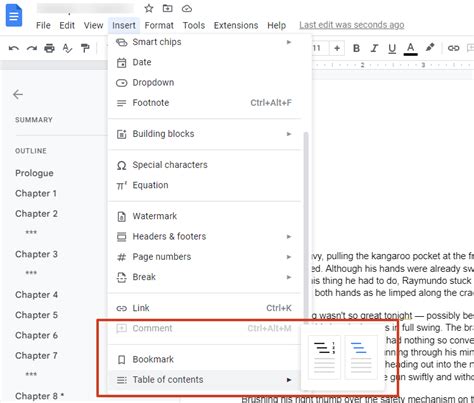
Task: Jump to Chapter 1 in the outline
Action: (36, 193)
